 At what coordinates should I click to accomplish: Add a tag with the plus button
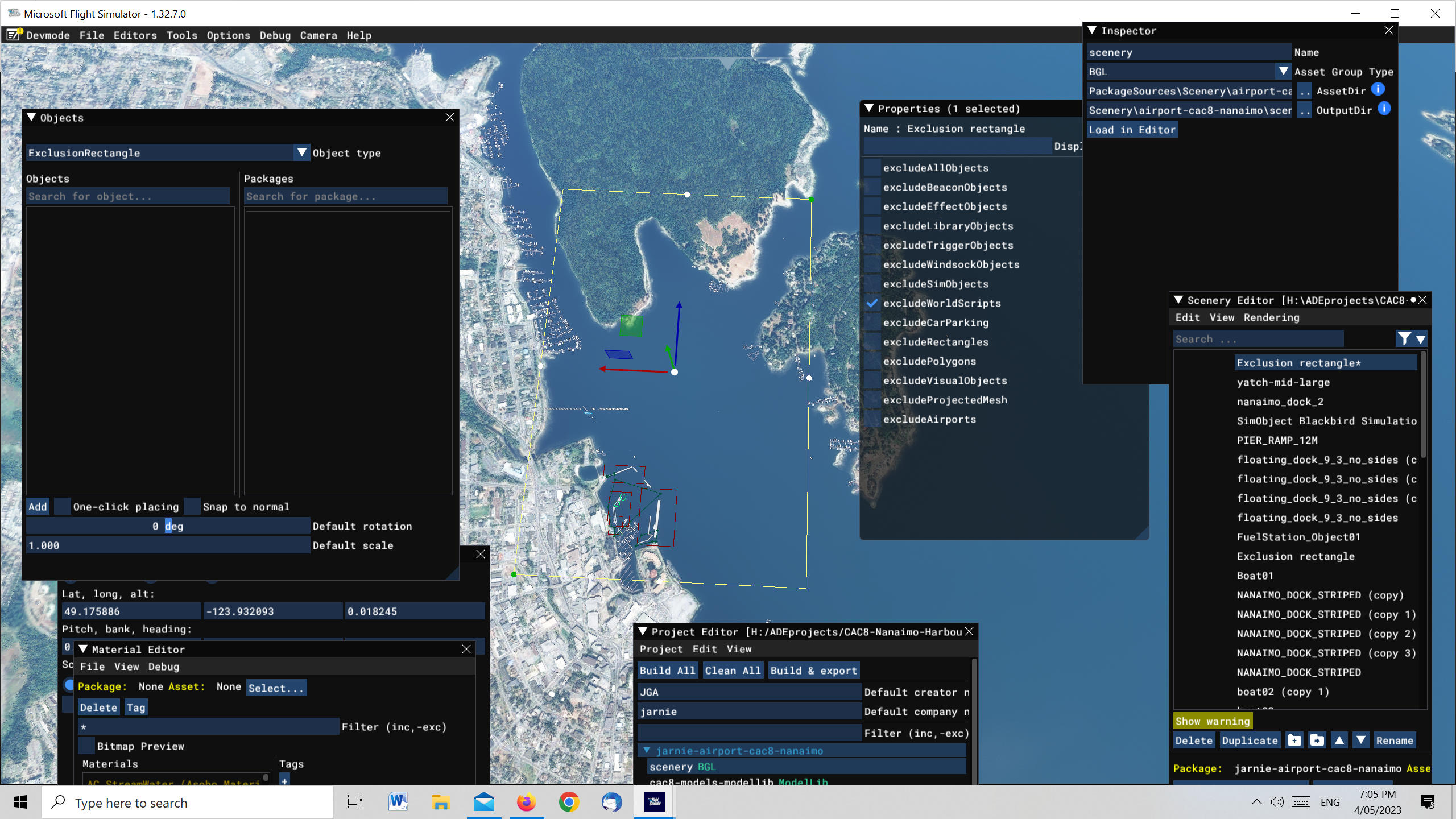point(284,780)
